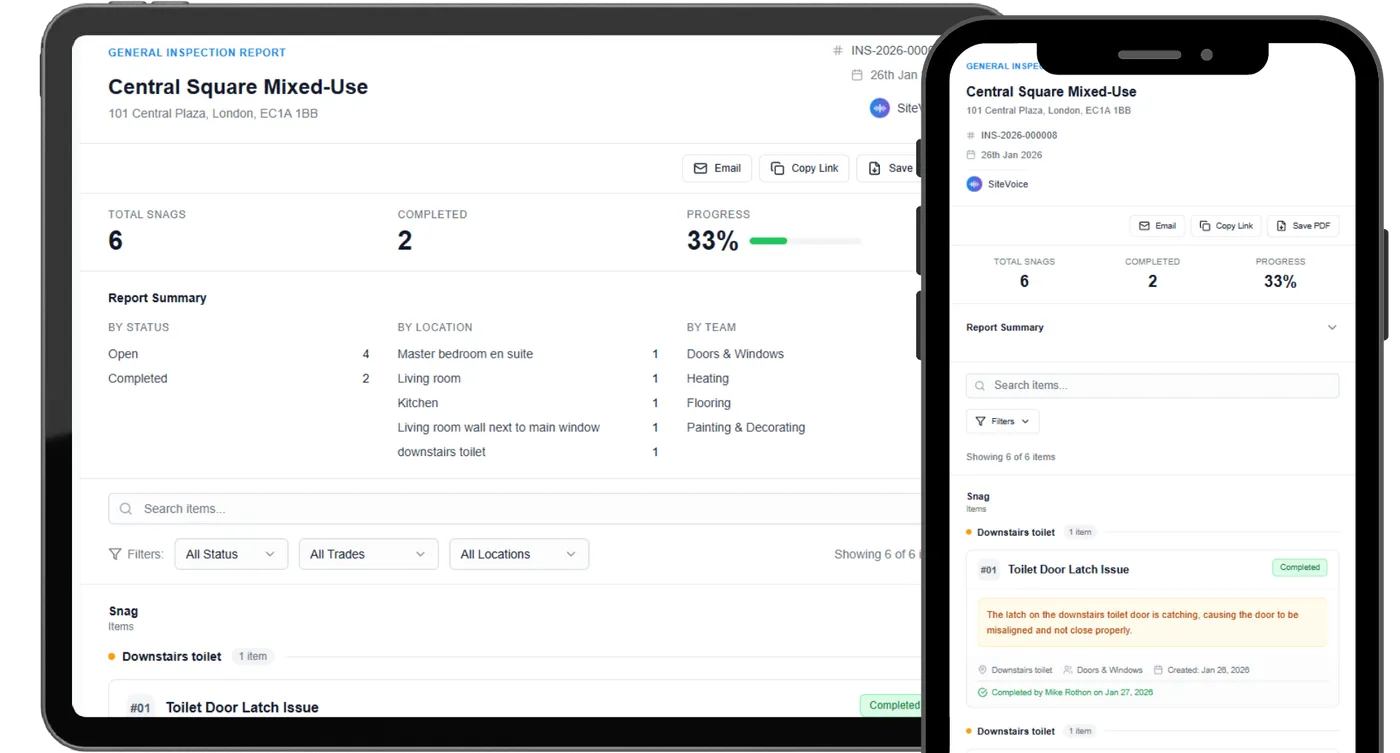
Task: Click location pin icon in phone snag card
Action: pos(982,670)
